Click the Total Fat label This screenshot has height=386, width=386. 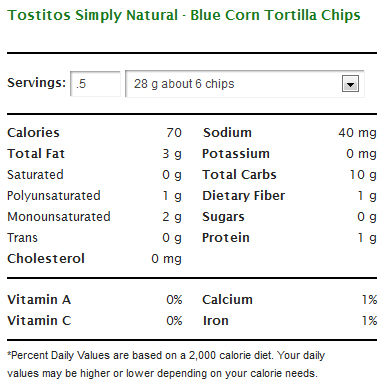(36, 154)
